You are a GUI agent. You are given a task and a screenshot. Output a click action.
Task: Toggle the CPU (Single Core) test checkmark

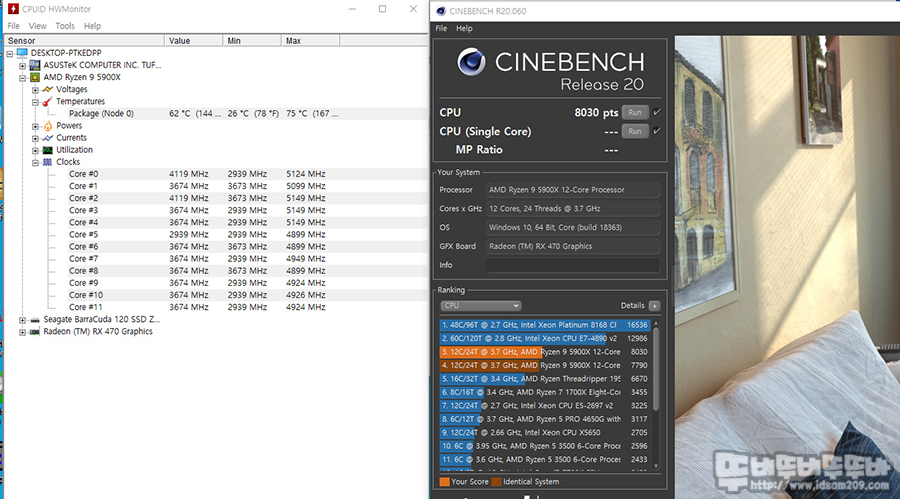[657, 131]
